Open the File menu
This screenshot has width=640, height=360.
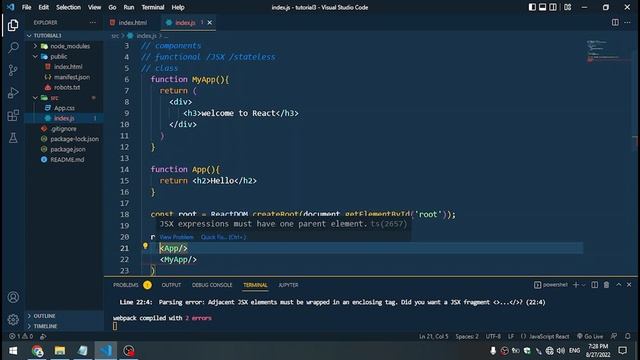click(x=27, y=7)
